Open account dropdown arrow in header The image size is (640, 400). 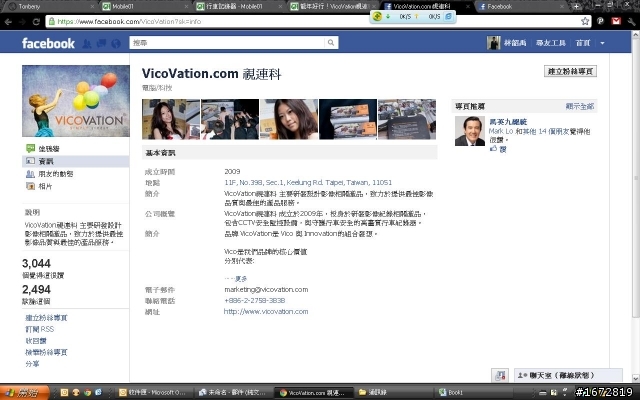602,43
